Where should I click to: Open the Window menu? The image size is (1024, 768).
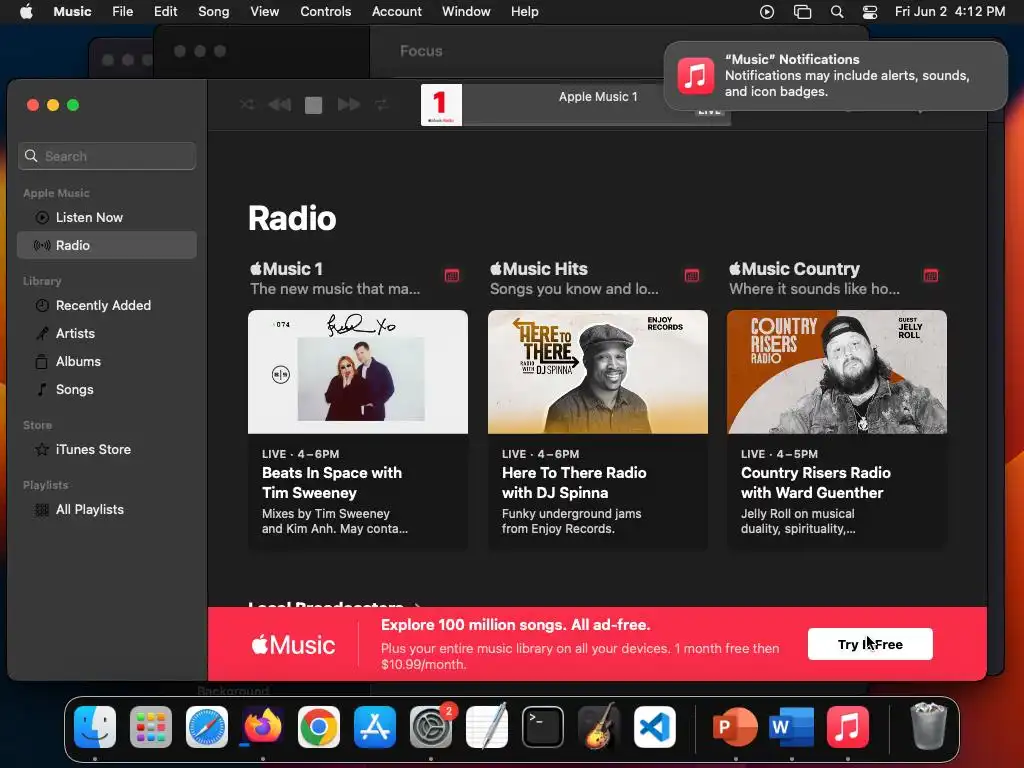(x=466, y=12)
